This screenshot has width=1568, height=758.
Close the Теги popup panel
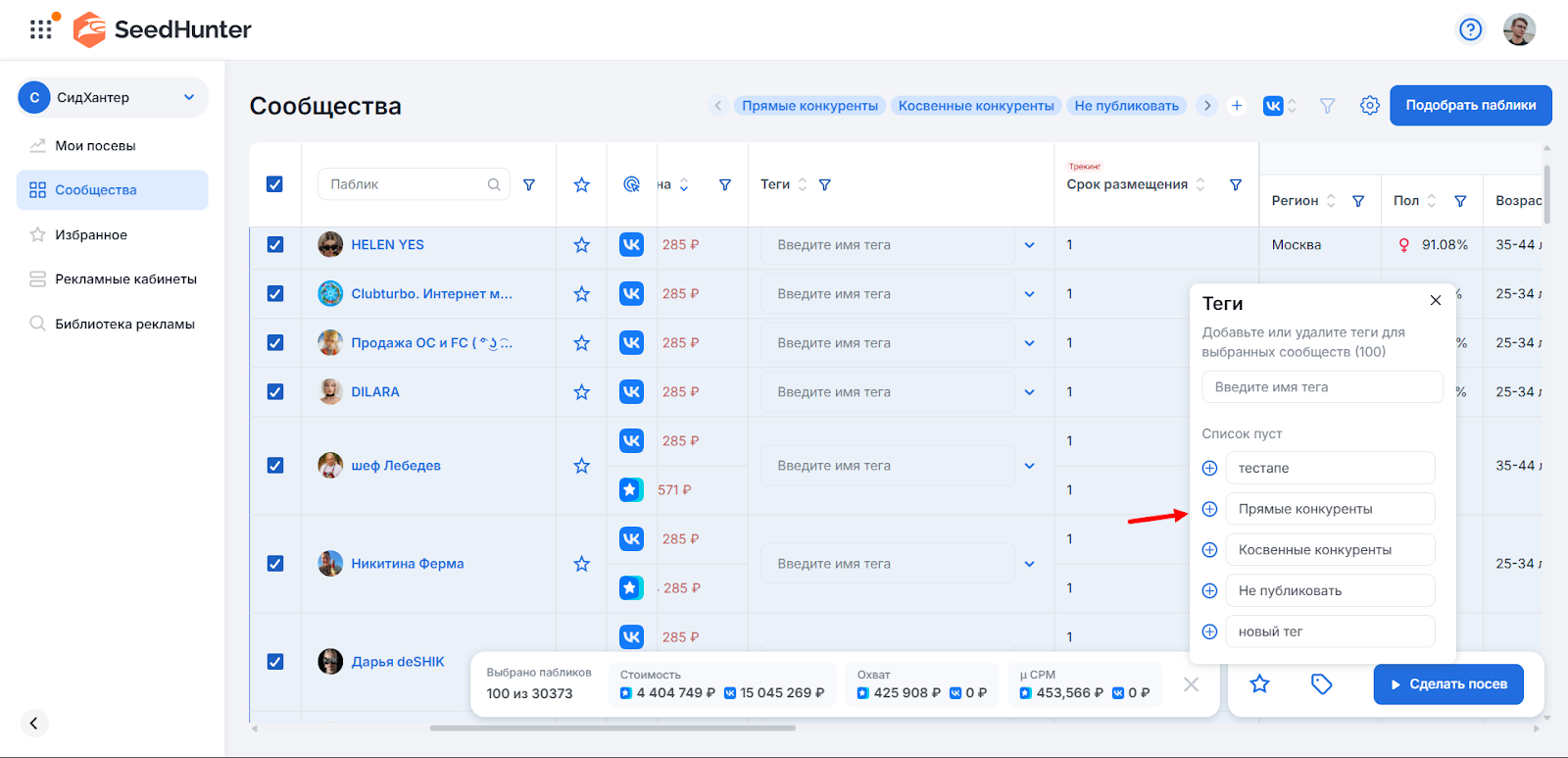(x=1435, y=301)
